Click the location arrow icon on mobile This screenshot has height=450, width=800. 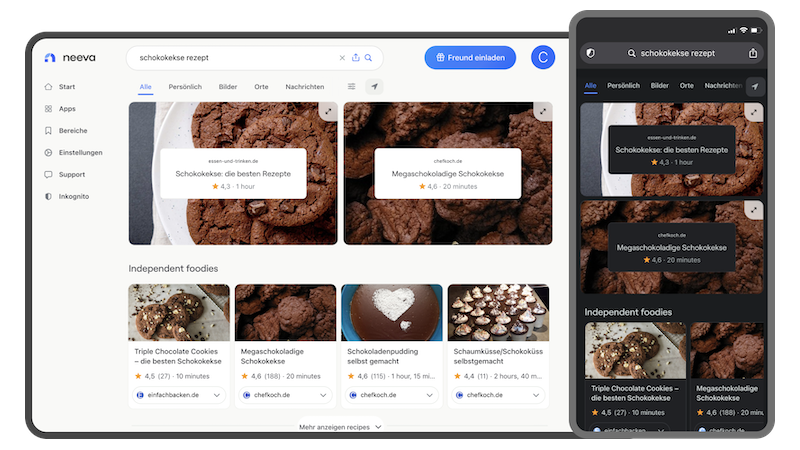[755, 86]
